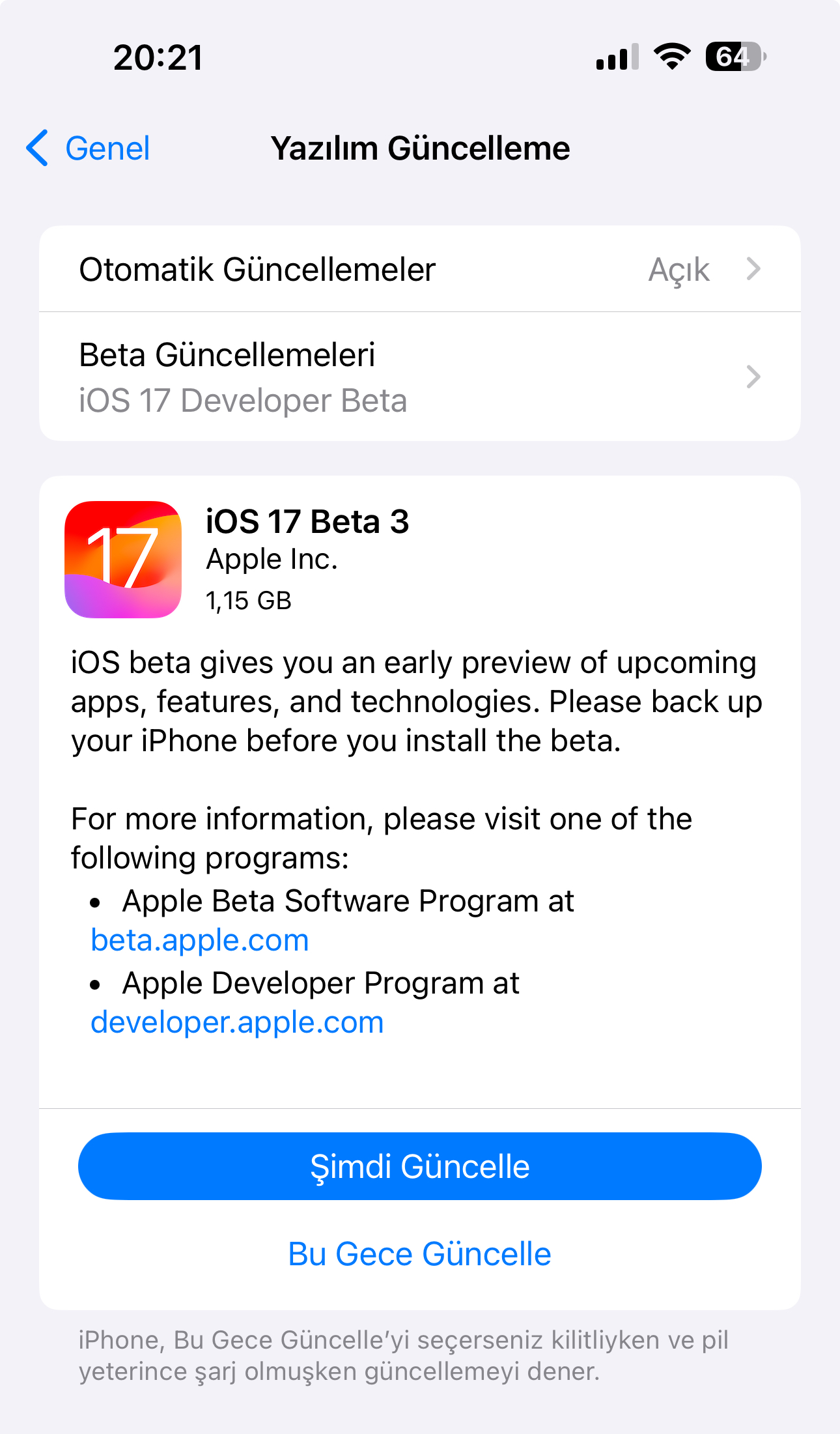840x1434 pixels.
Task: Tap the Wi-Fi status icon
Action: click(x=672, y=57)
